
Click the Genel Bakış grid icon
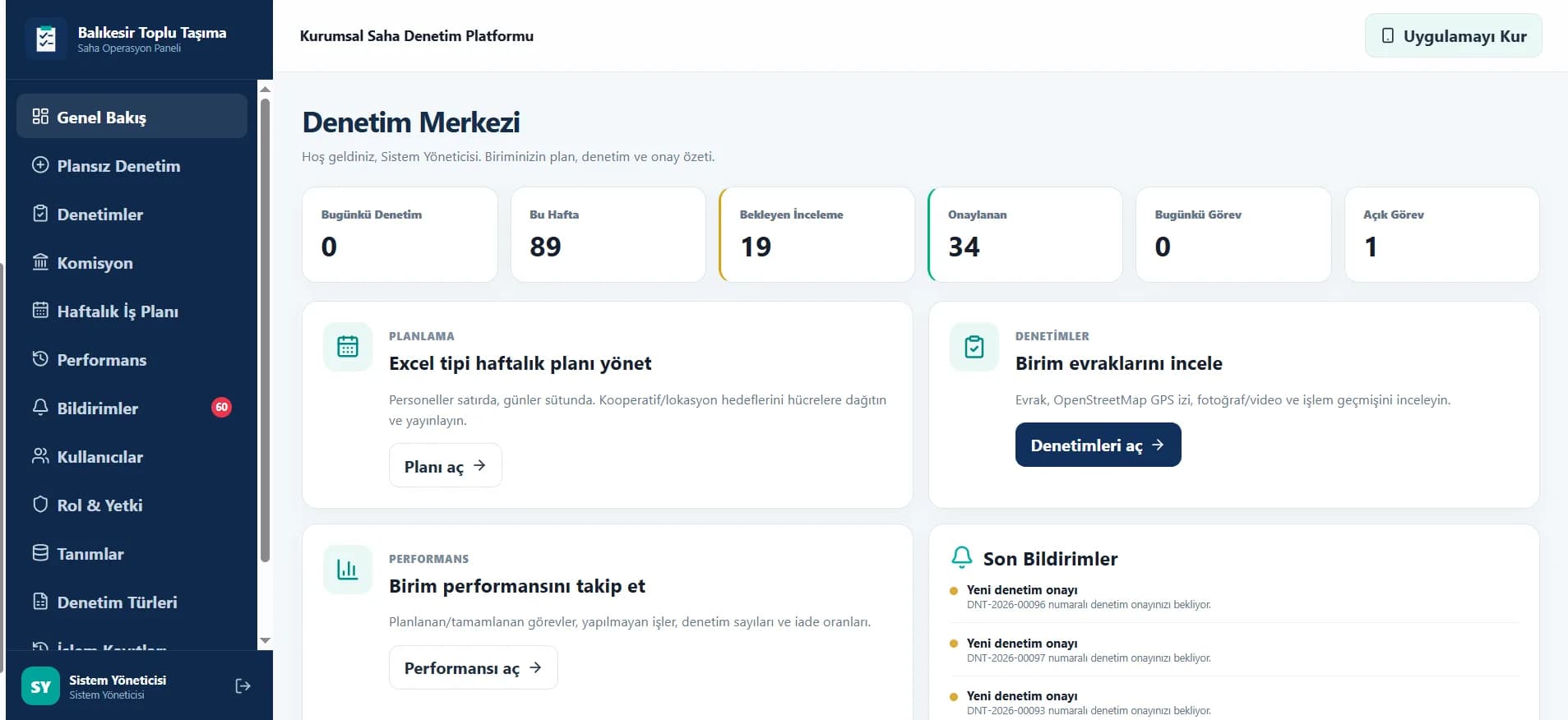coord(40,116)
